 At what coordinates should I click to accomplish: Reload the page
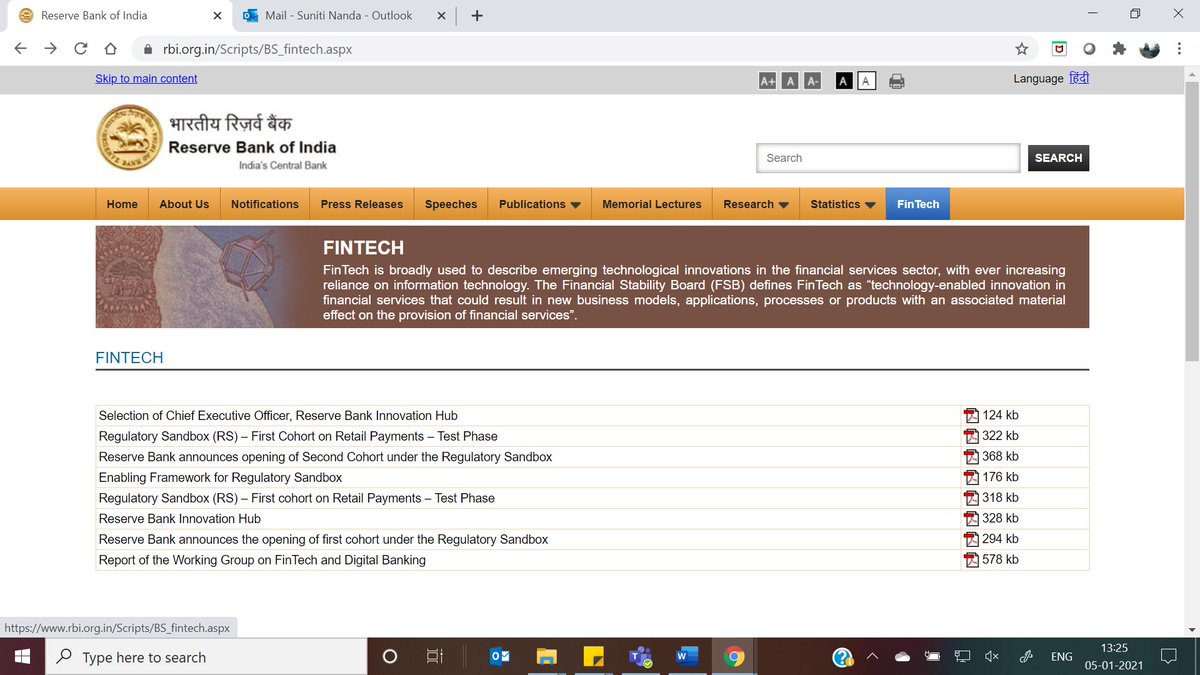pyautogui.click(x=81, y=48)
